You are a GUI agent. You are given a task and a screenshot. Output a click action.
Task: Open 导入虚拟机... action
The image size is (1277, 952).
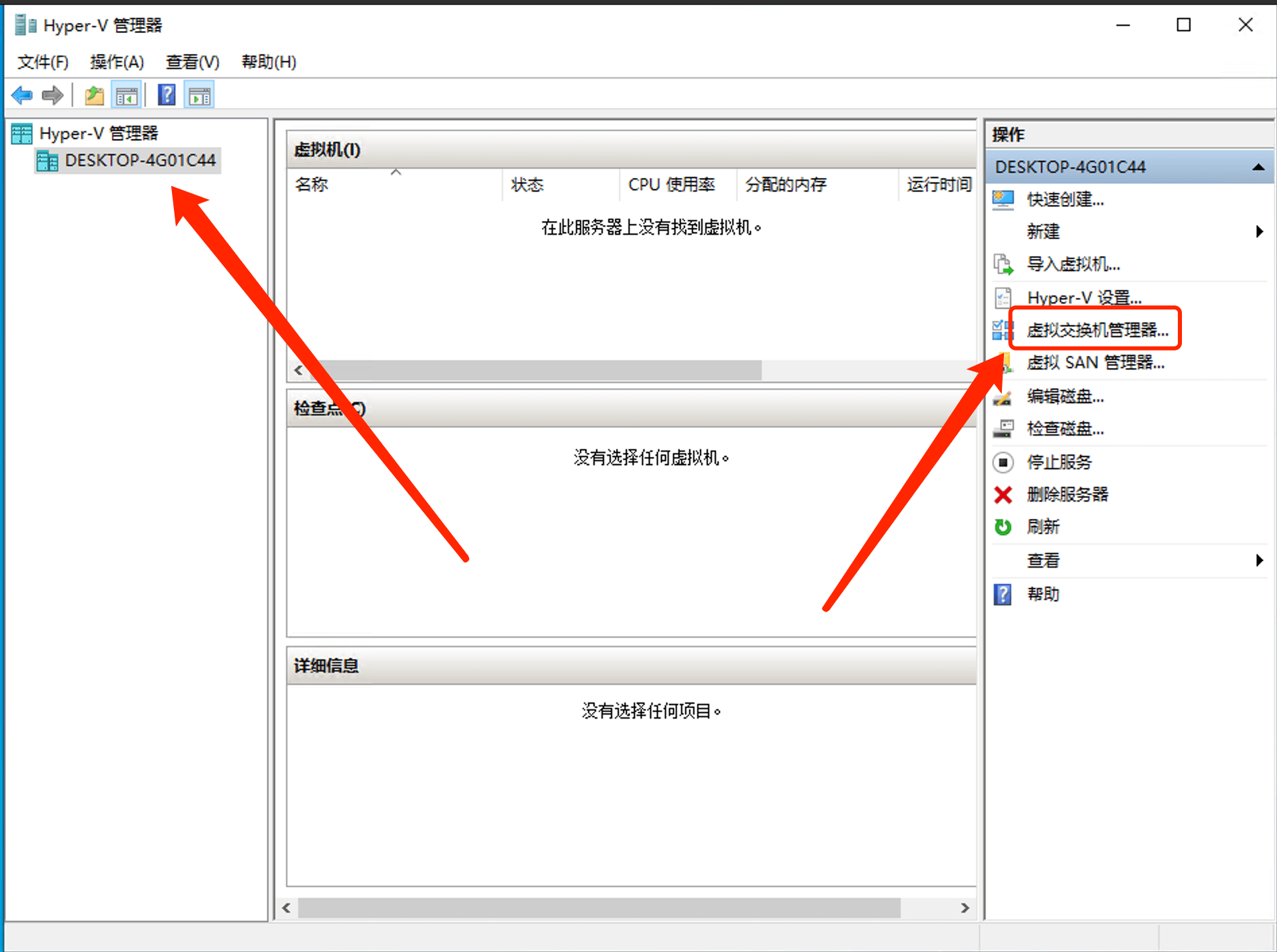tap(1073, 264)
